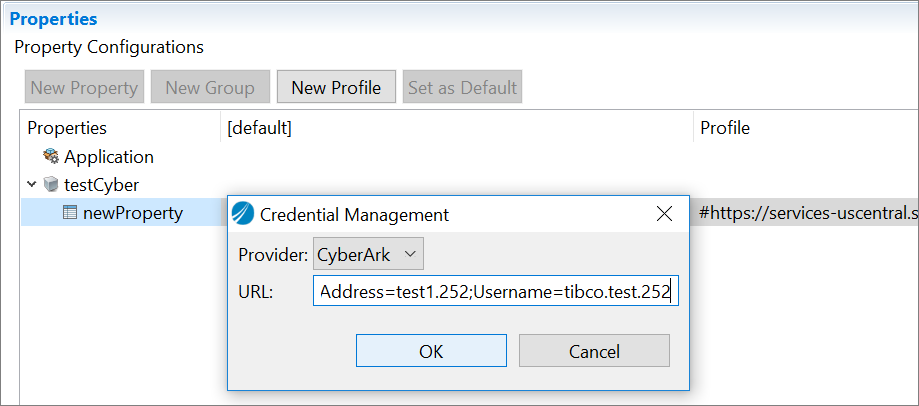Focus the URL input field
The image size is (919, 406).
[496, 291]
